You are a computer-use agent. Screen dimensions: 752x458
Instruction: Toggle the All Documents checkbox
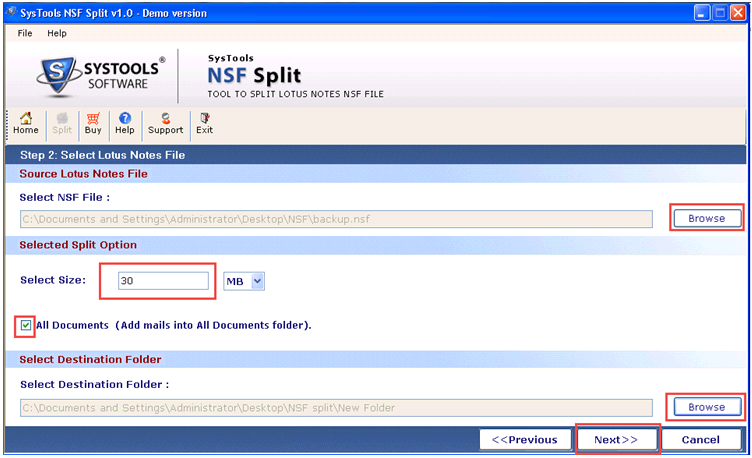(26, 326)
